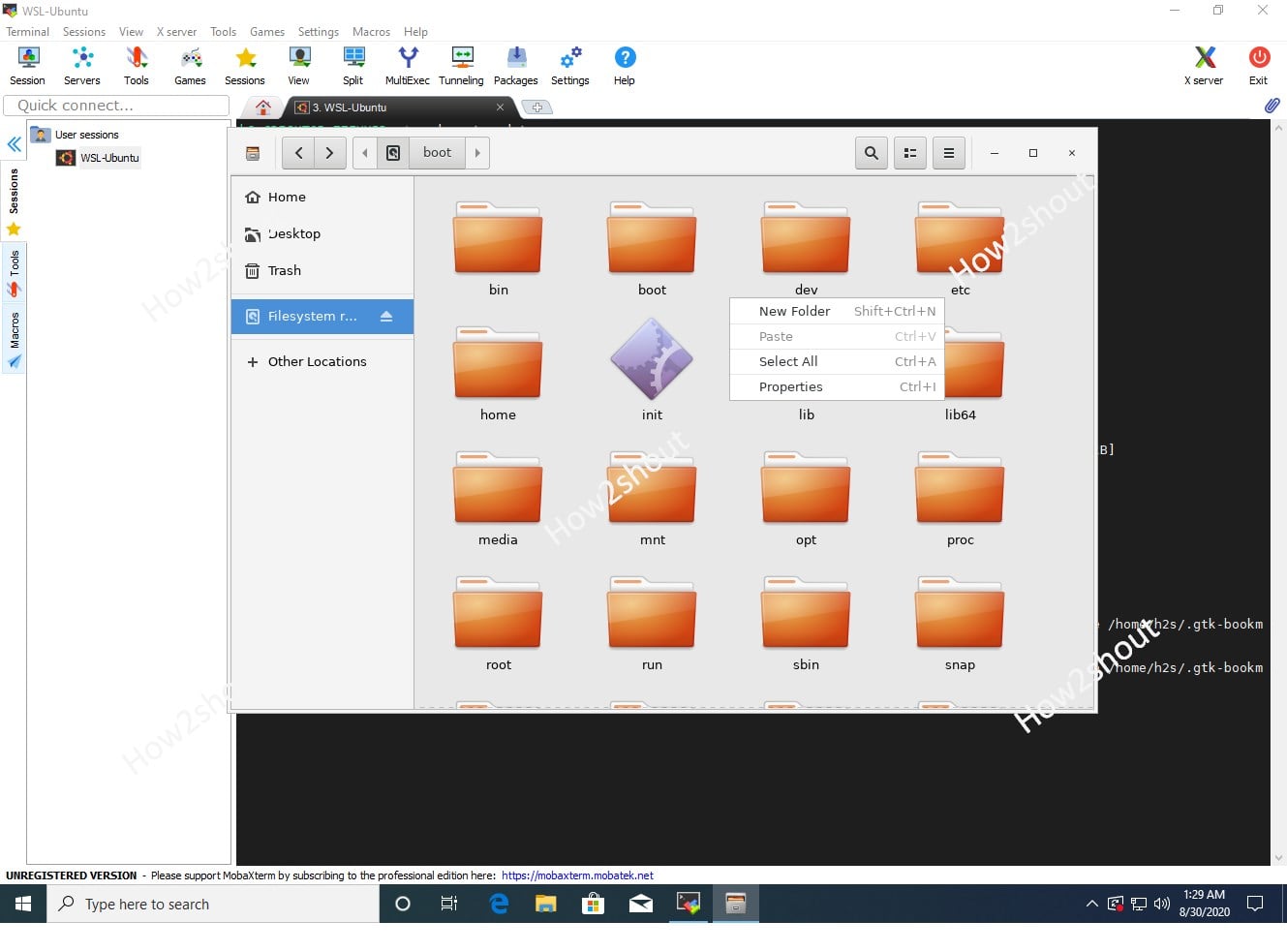Open the Split view tool
This screenshot has height=952, width=1287.
click(352, 65)
